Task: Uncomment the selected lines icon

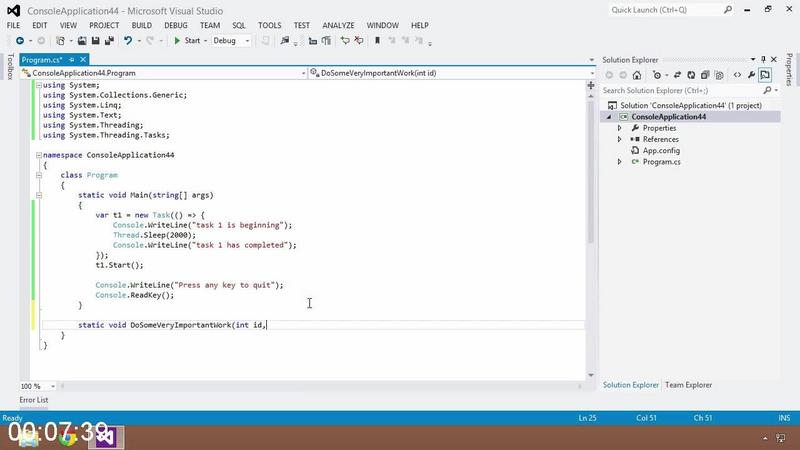Action: point(359,41)
